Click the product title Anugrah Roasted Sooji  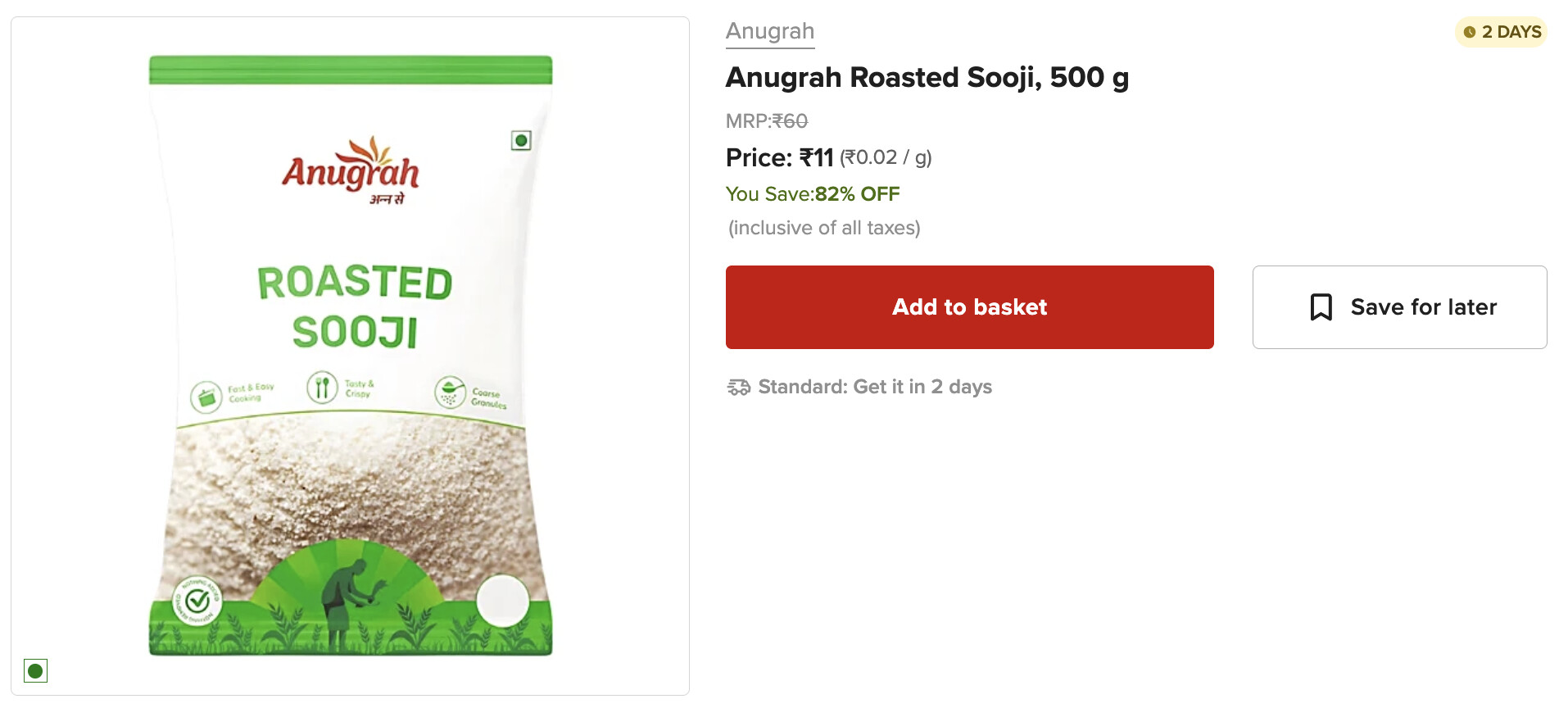tap(927, 78)
